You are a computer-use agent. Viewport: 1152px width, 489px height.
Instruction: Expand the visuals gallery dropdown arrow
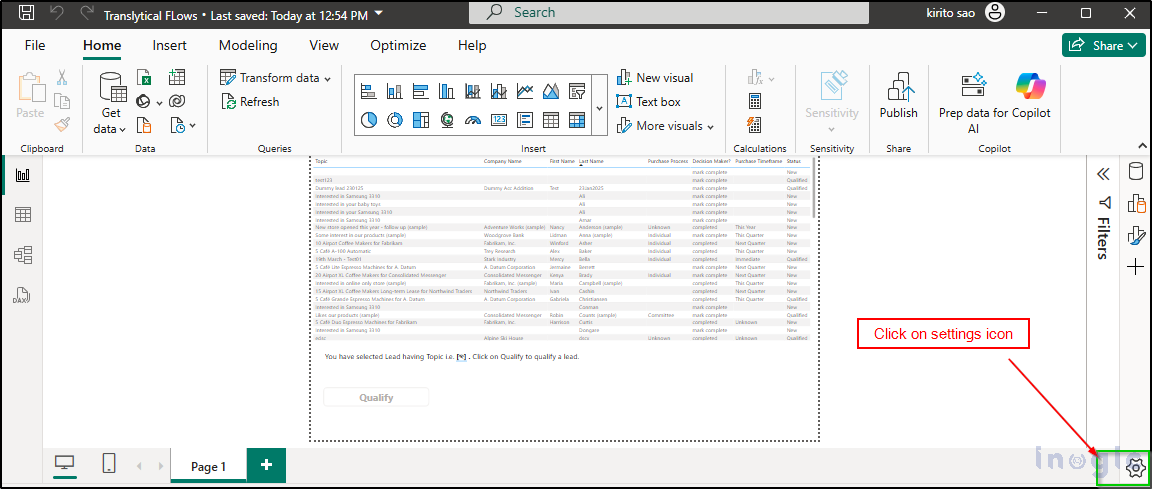click(x=599, y=108)
